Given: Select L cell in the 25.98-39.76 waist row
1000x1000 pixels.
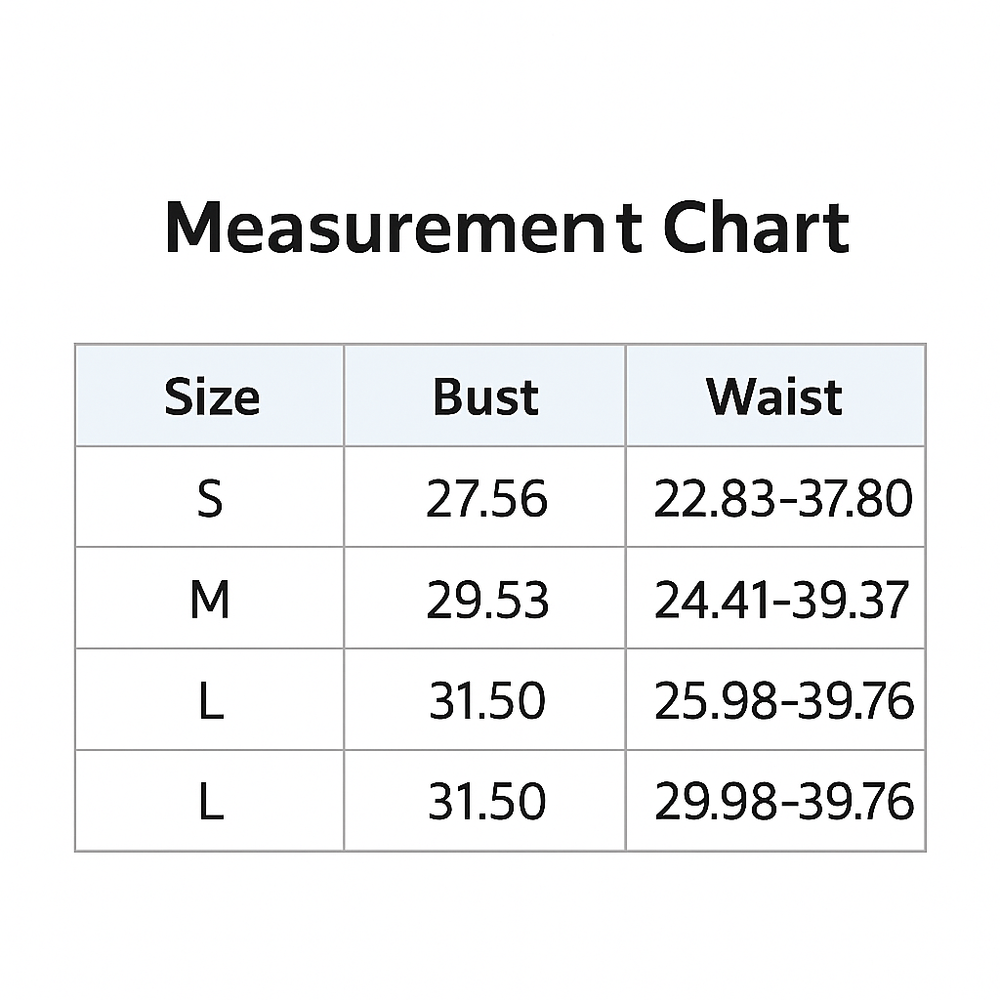Looking at the screenshot, I should tap(210, 701).
